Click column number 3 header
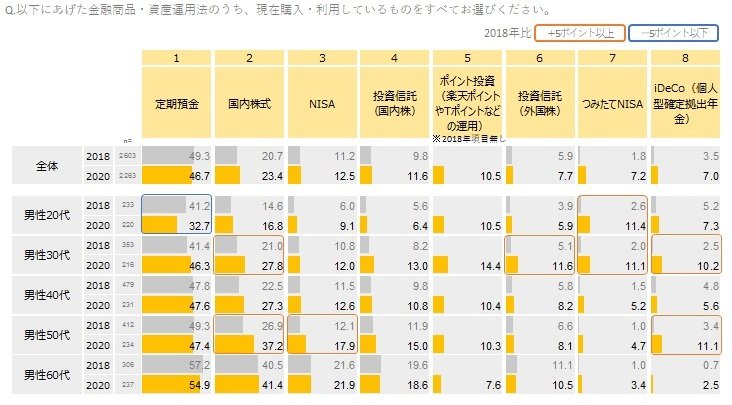732x405 pixels. click(322, 58)
